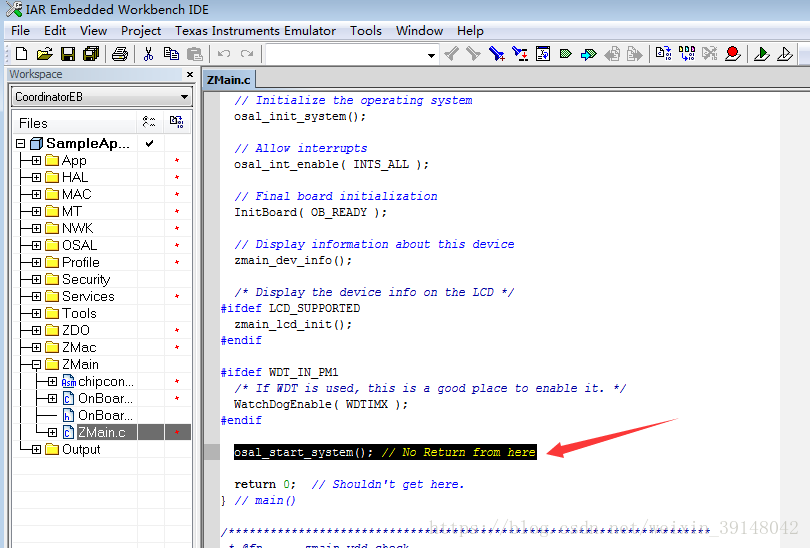Save the current file with the floppy icon
The height and width of the screenshot is (548, 810).
pos(68,54)
